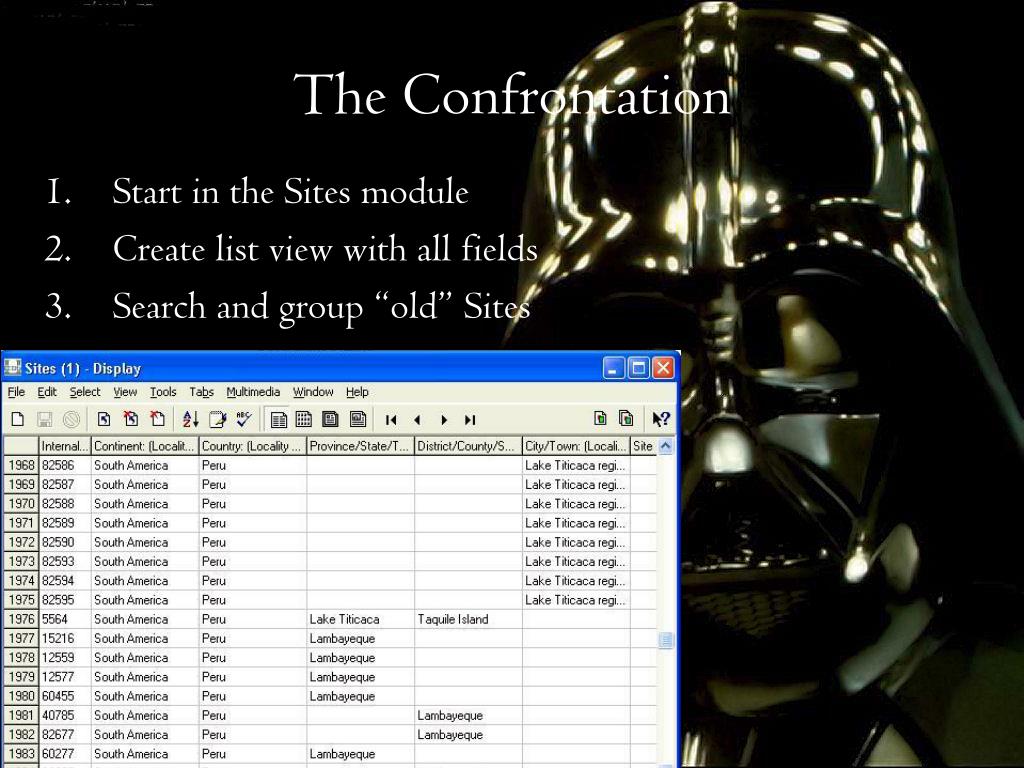Switch to List grid view icon
1024x768 pixels.
pyautogui.click(x=304, y=419)
